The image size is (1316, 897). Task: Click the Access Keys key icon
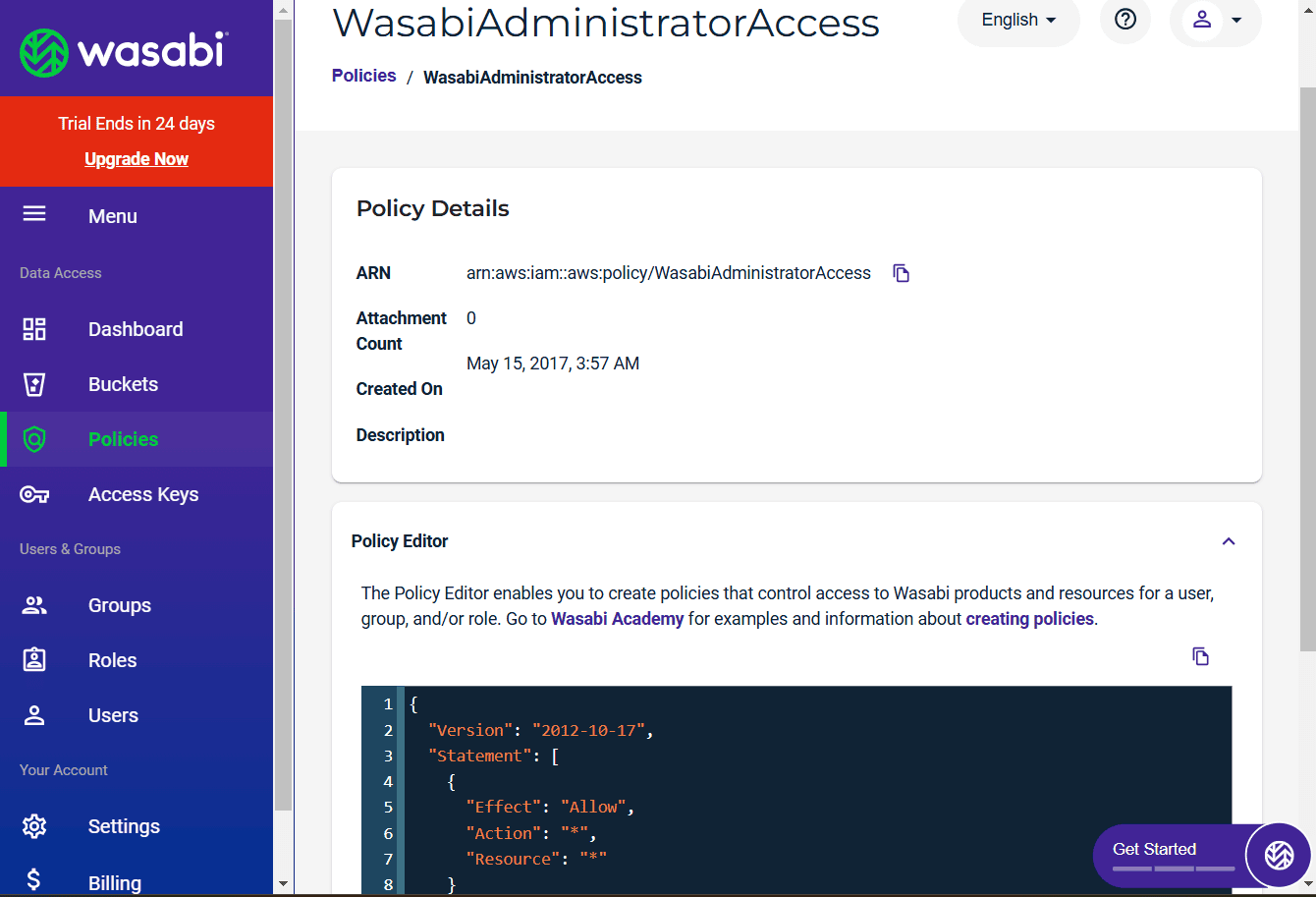pos(34,494)
